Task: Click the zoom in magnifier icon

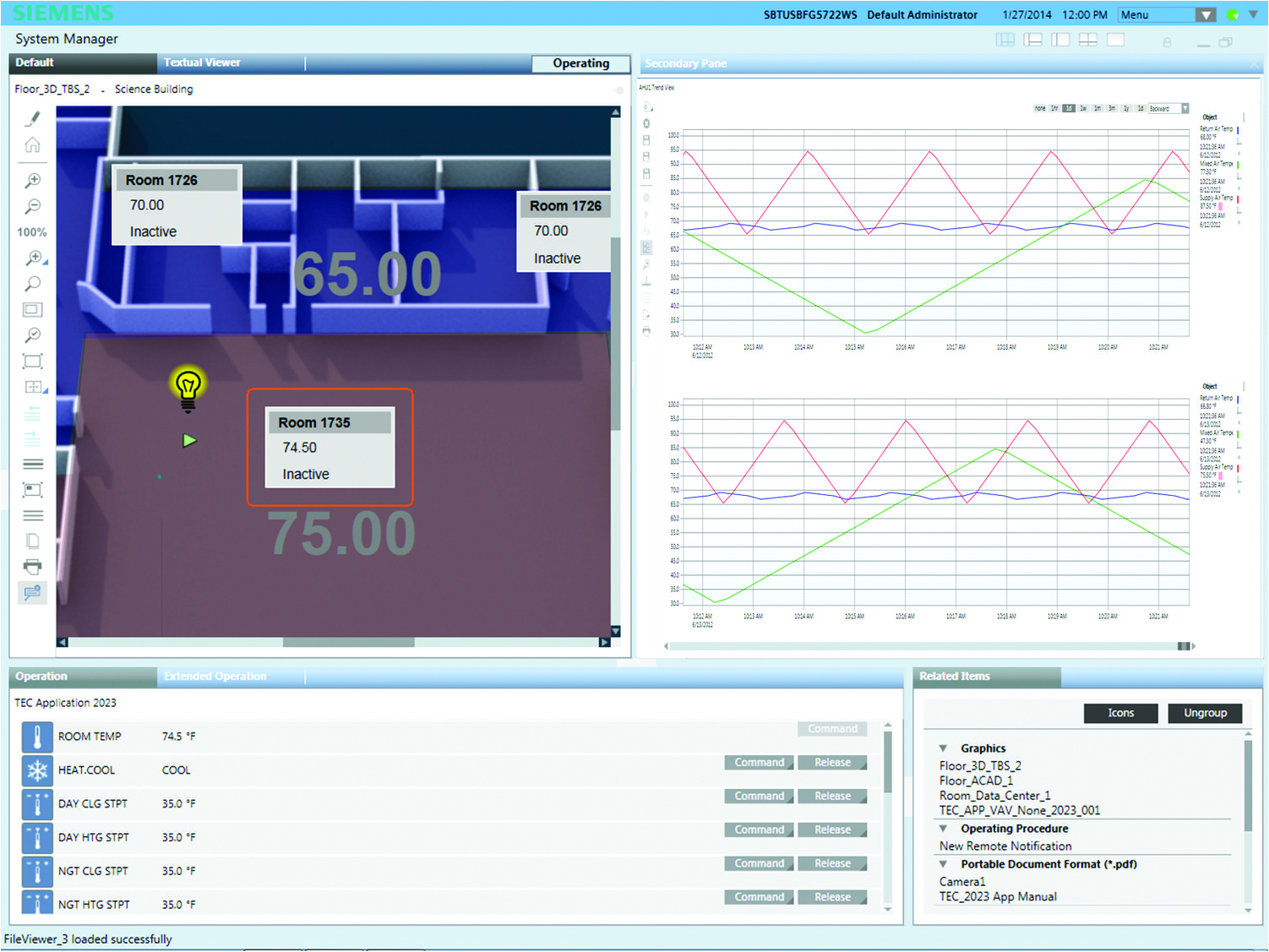Action: tap(32, 181)
